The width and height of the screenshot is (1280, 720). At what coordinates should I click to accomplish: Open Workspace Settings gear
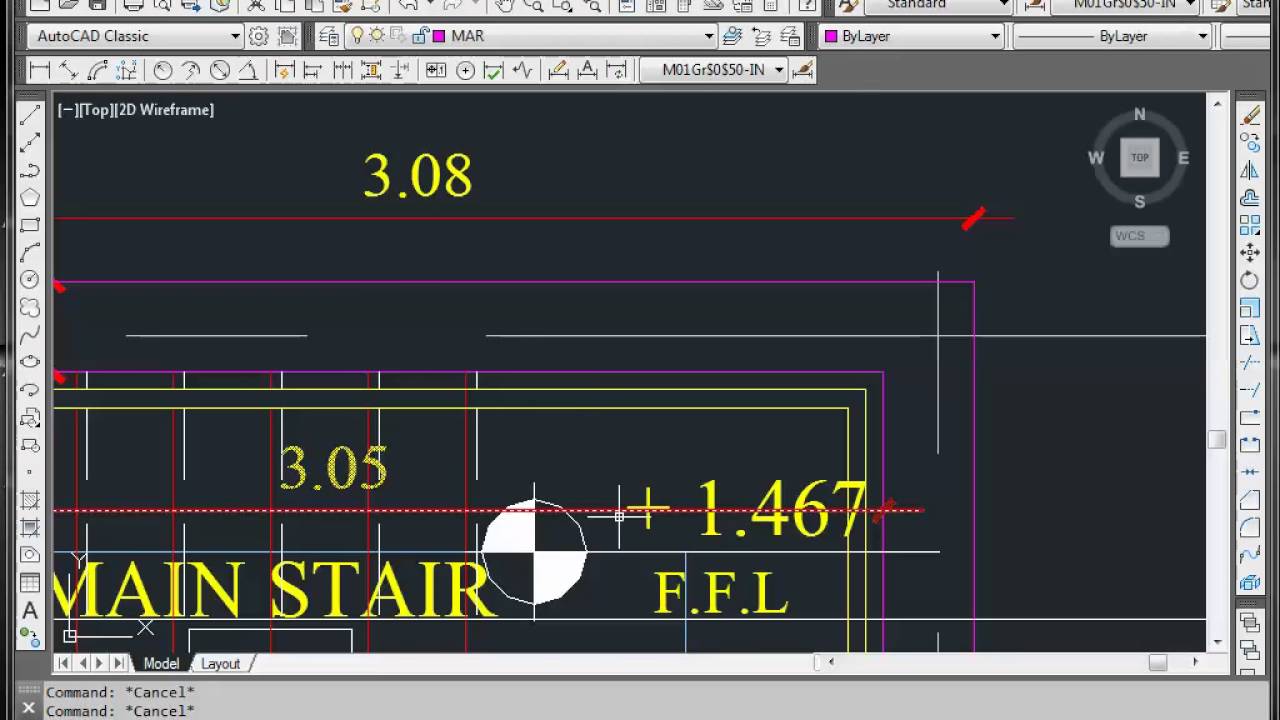[259, 36]
